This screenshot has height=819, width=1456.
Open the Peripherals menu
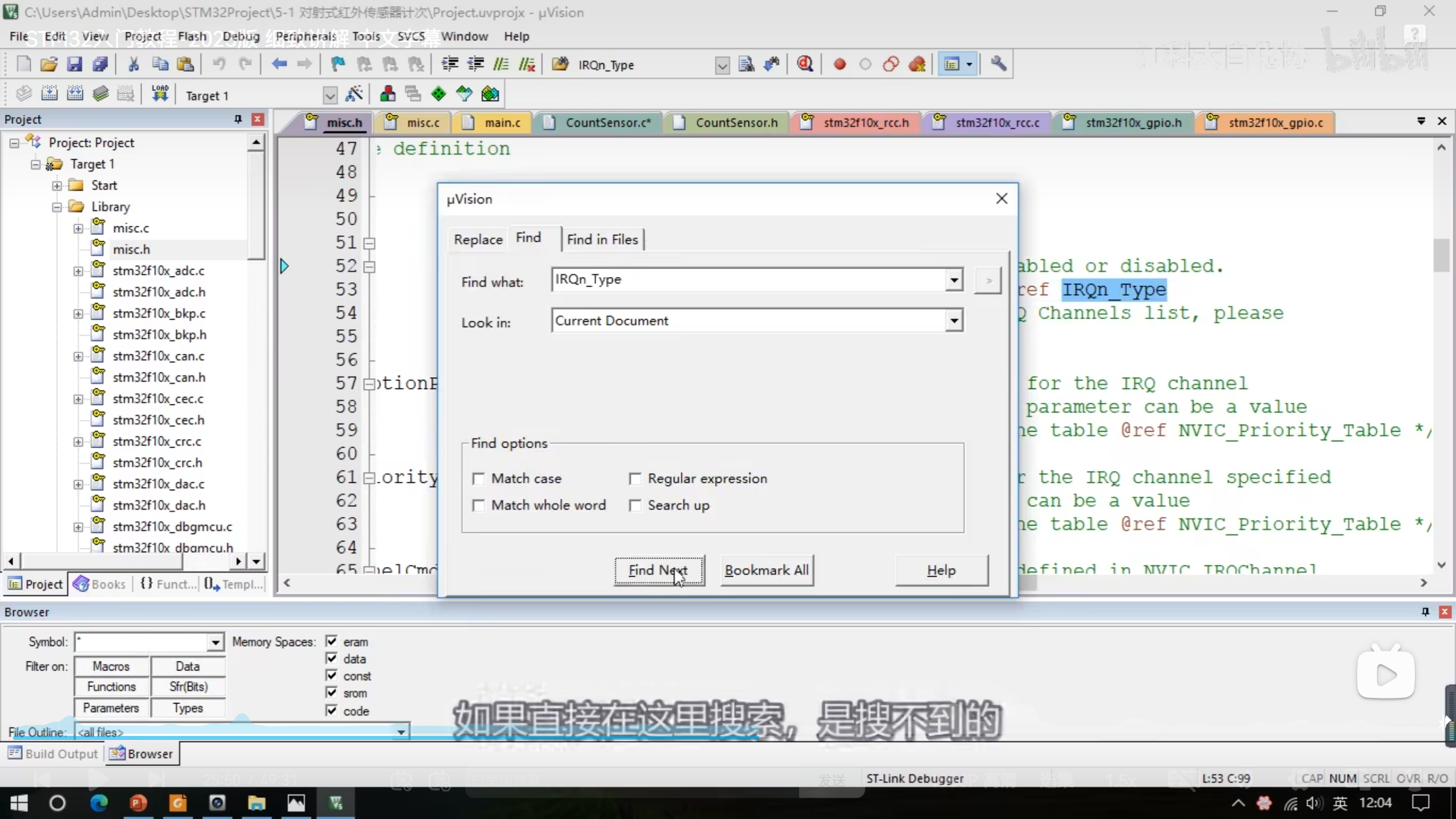point(306,36)
